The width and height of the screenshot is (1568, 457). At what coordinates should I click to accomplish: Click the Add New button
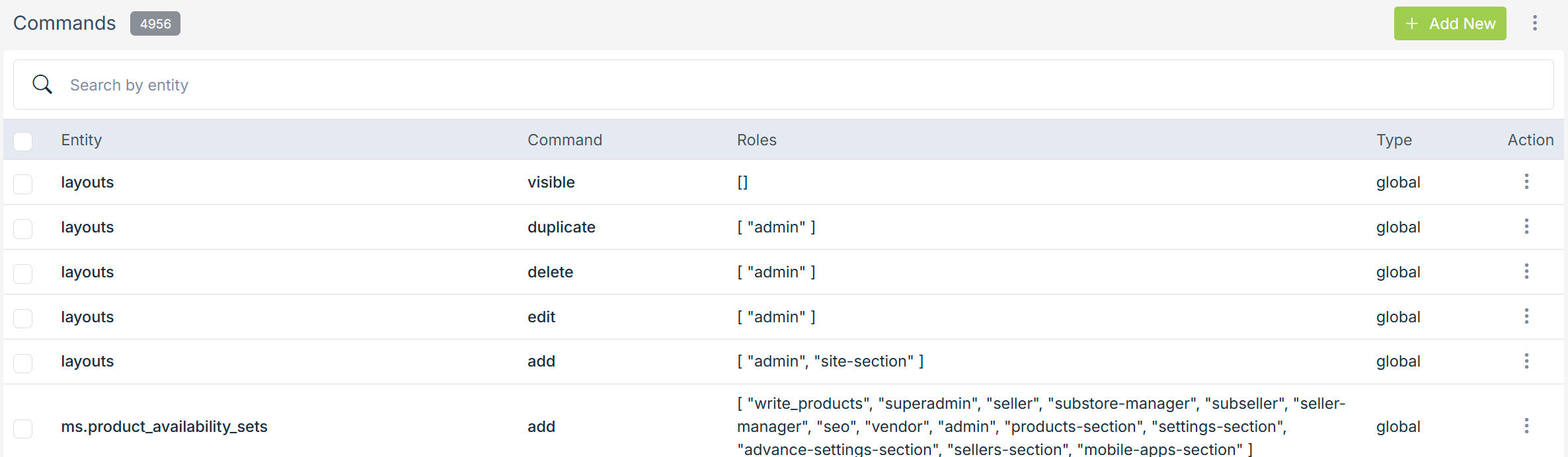(1450, 24)
